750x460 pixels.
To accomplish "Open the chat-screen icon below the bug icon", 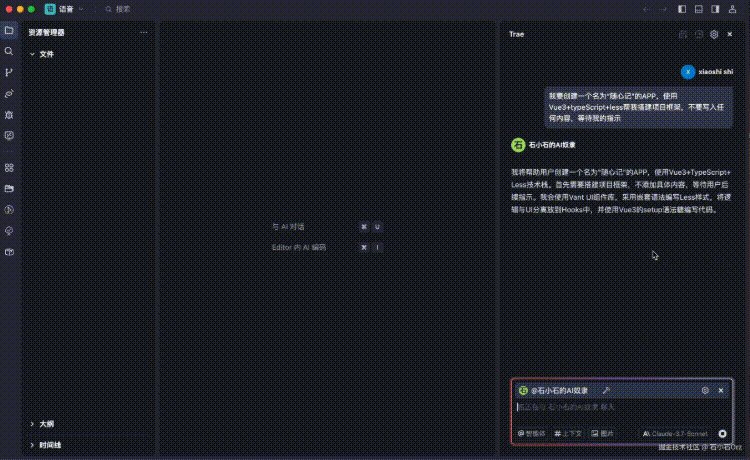I will [x=9, y=136].
